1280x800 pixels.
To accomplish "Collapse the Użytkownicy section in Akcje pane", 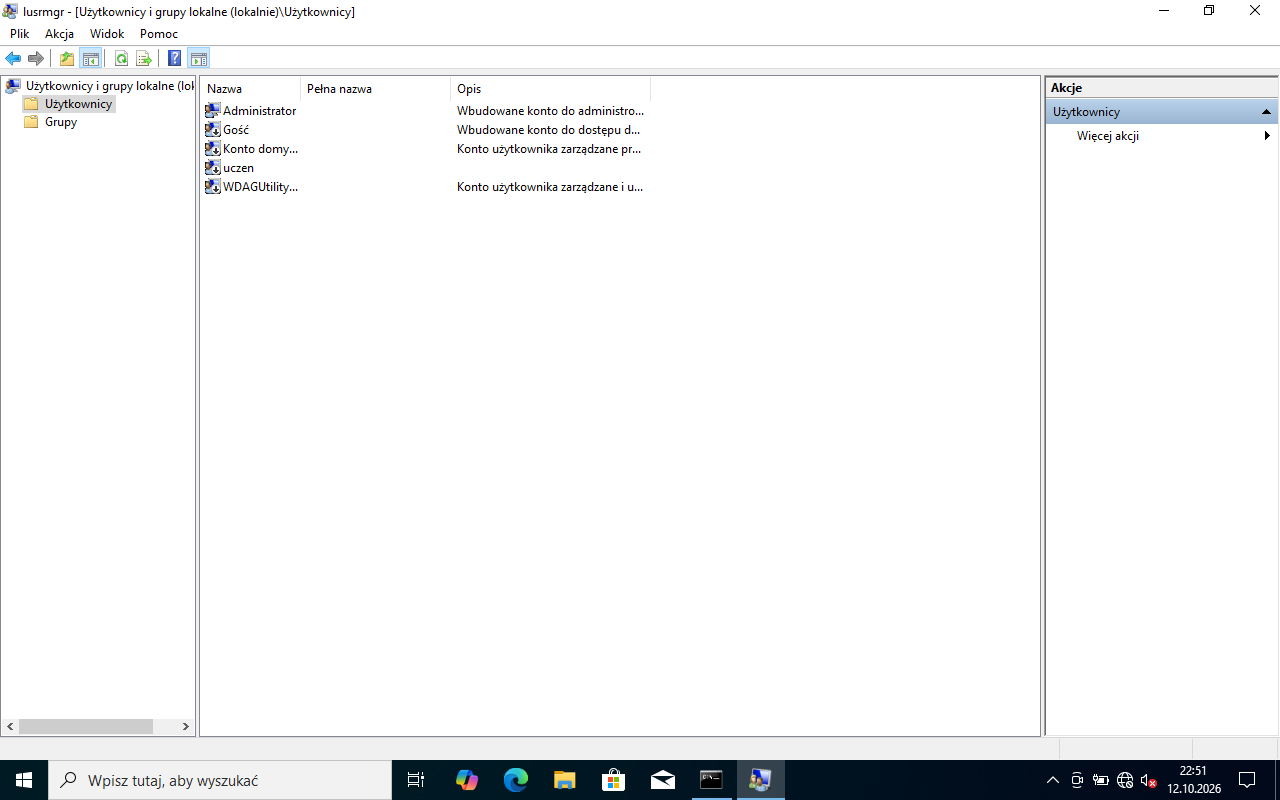I will point(1266,112).
